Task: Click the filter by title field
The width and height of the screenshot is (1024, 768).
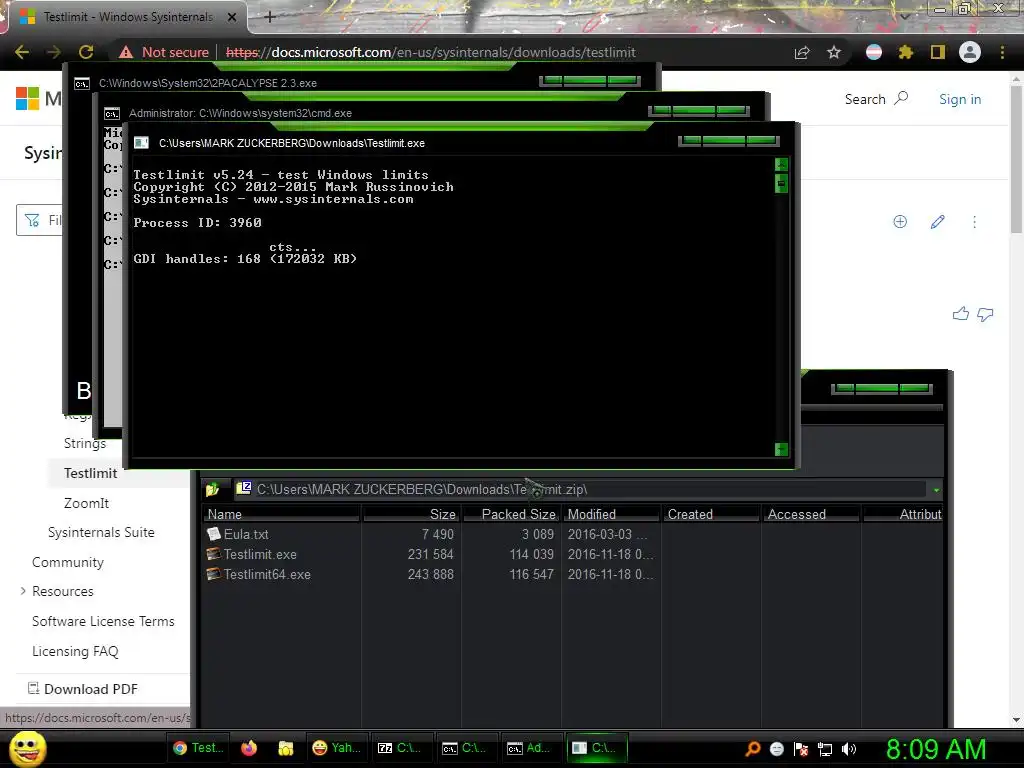Action: coord(39,220)
